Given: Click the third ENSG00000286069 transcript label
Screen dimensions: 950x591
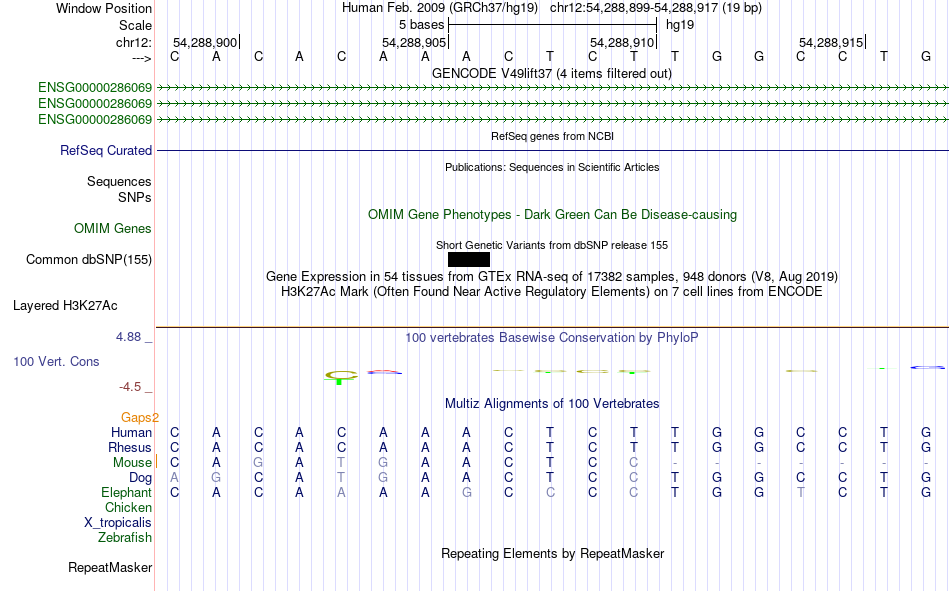Looking at the screenshot, I should click(x=95, y=119).
